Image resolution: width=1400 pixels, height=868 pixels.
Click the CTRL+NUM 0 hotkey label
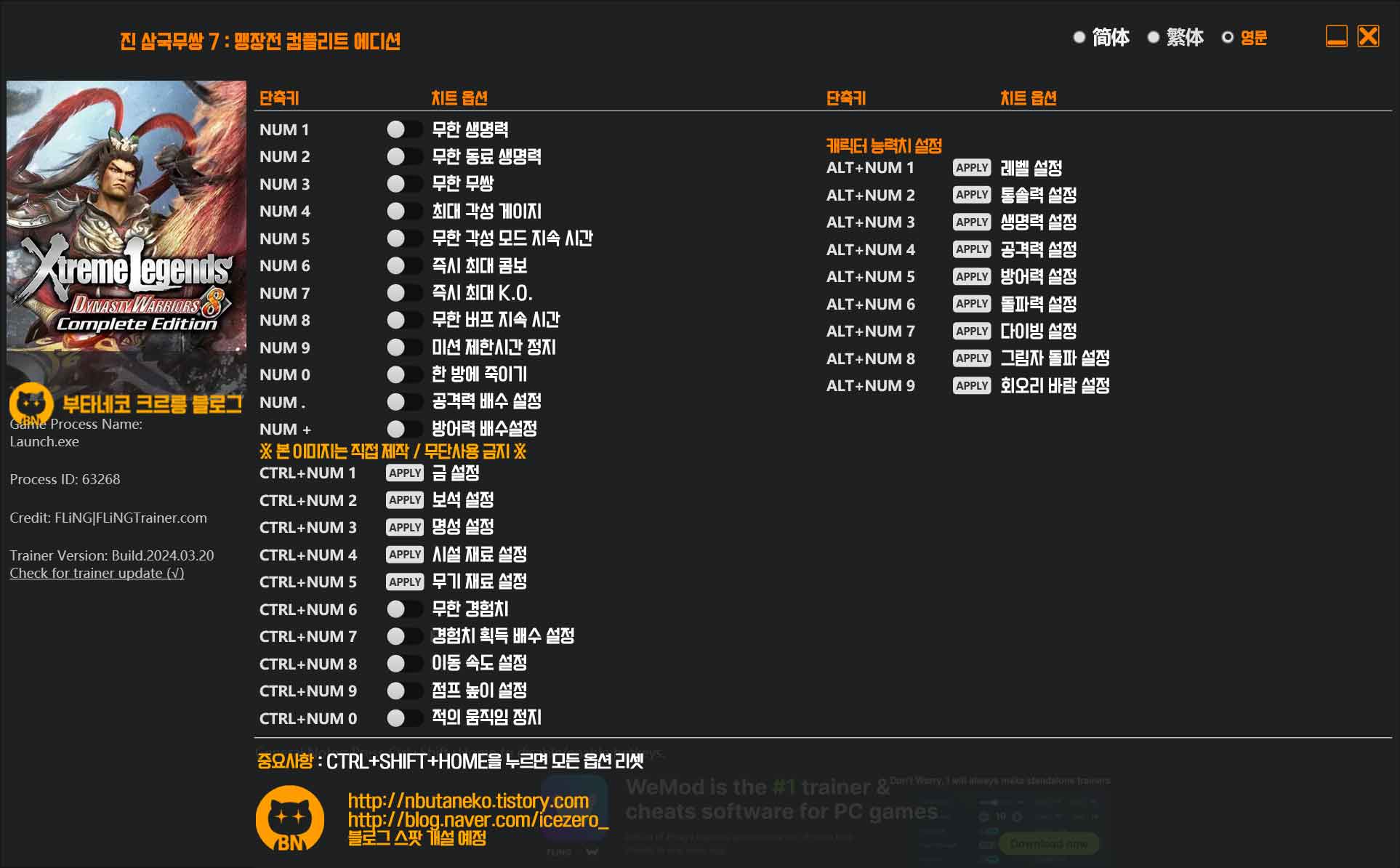(x=308, y=718)
